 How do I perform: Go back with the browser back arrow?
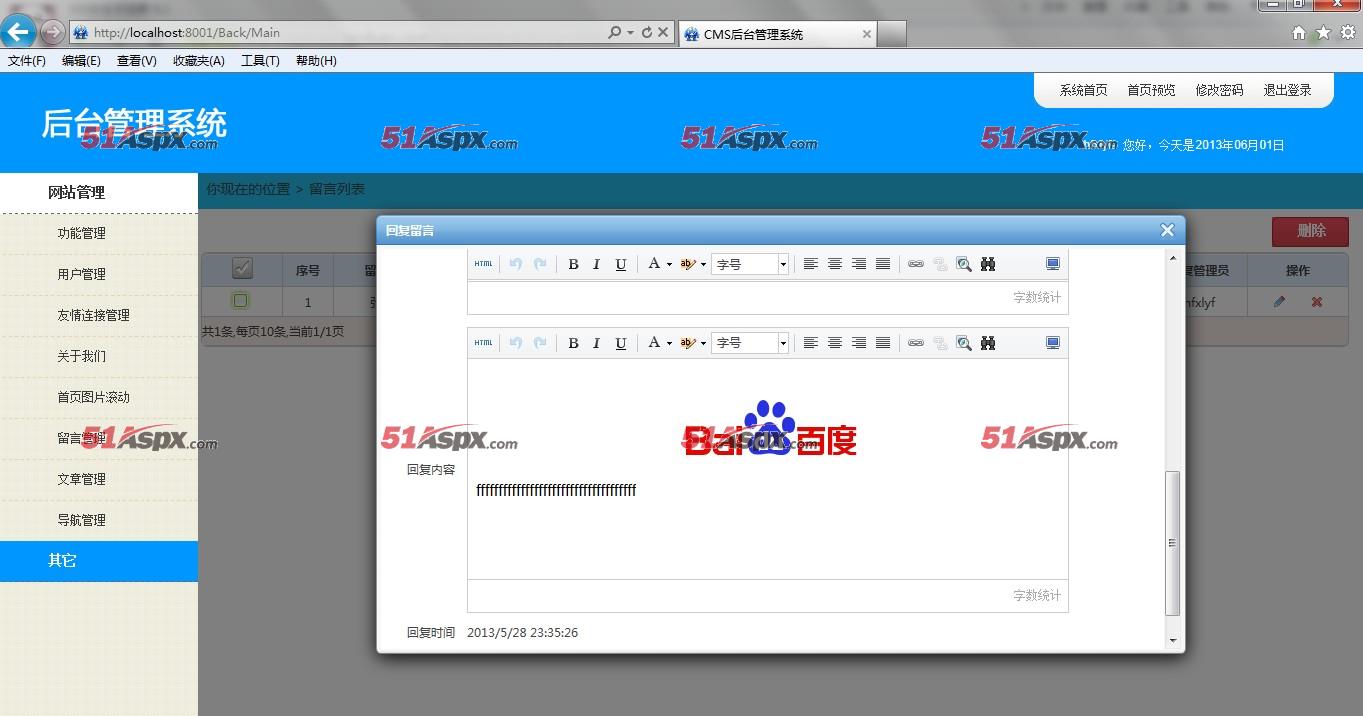18,32
